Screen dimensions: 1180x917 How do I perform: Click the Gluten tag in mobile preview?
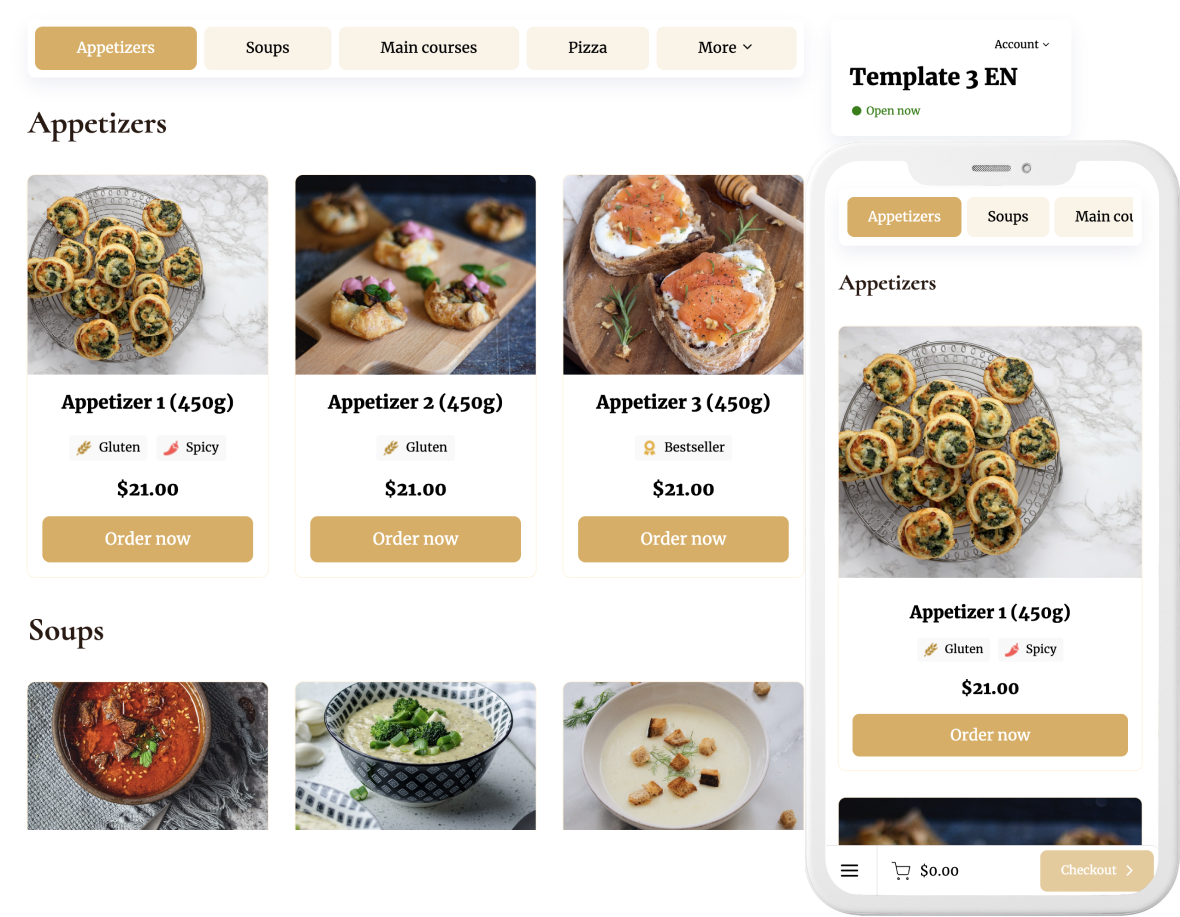click(953, 648)
